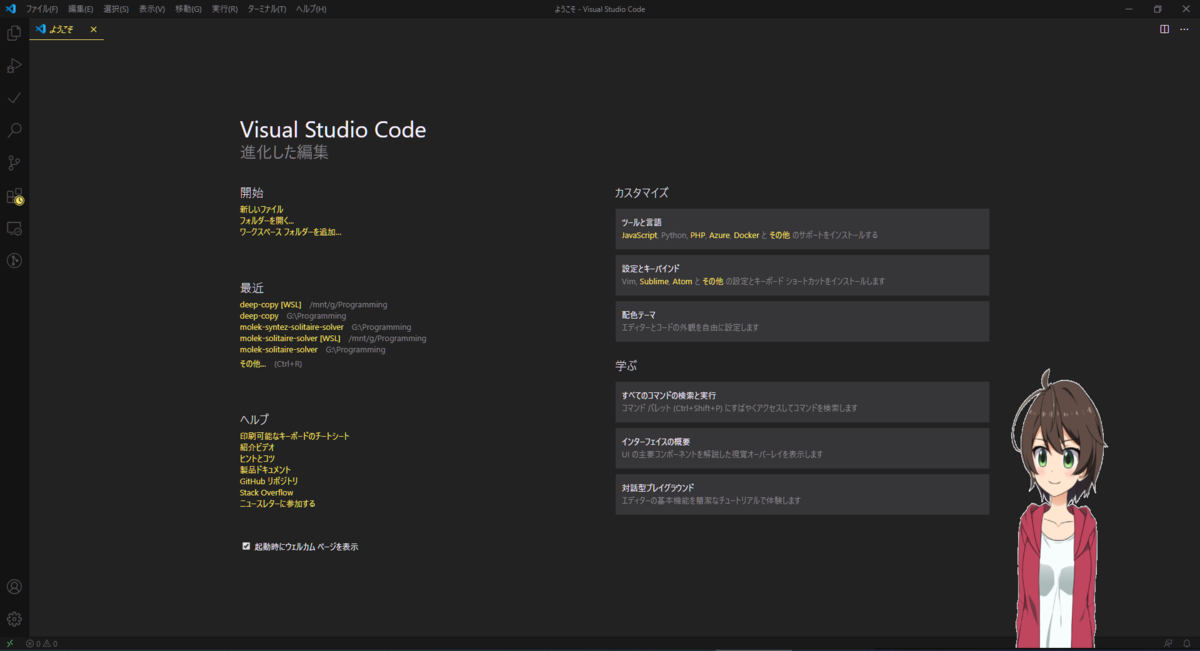Click ニュースレターに参加する link

click(x=278, y=504)
